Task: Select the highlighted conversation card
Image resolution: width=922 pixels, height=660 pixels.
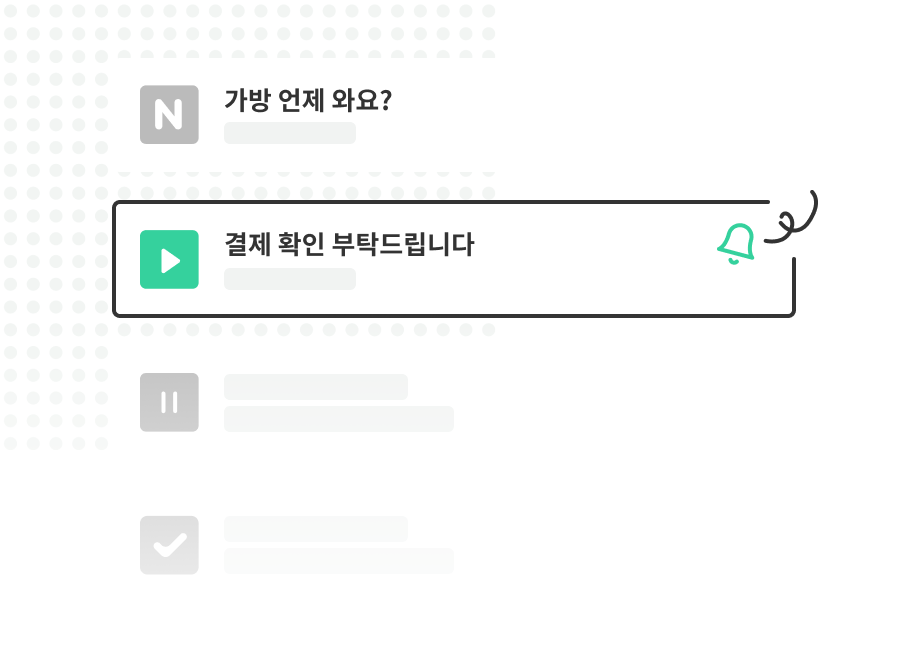Action: (453, 259)
